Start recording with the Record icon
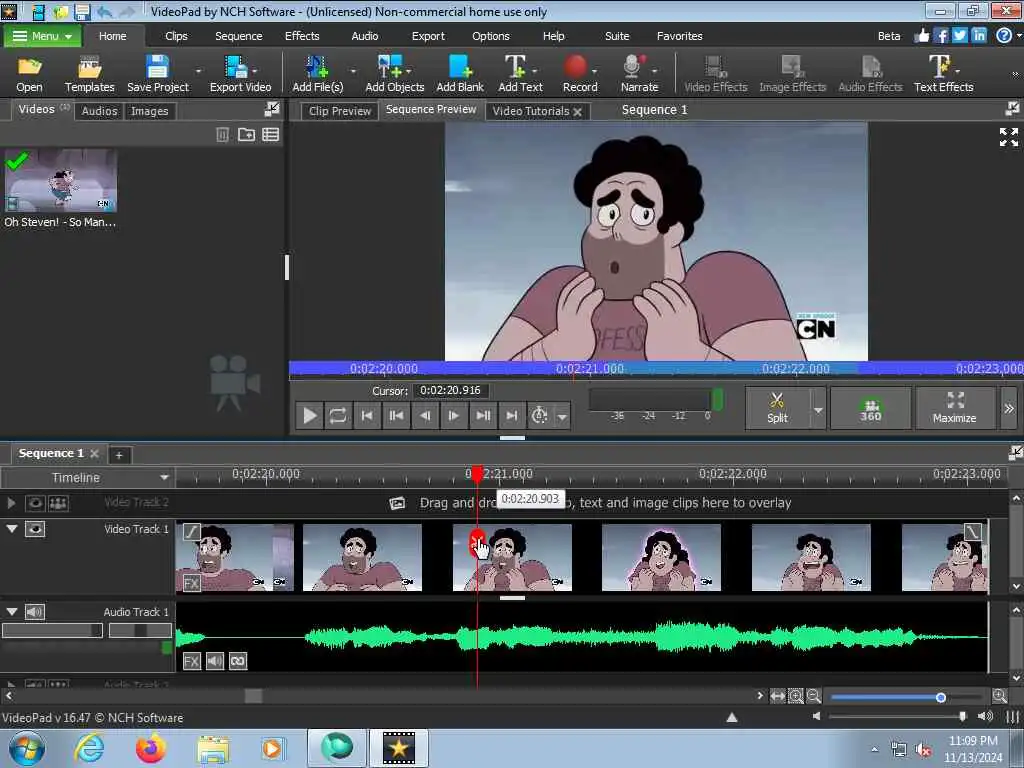 click(579, 74)
